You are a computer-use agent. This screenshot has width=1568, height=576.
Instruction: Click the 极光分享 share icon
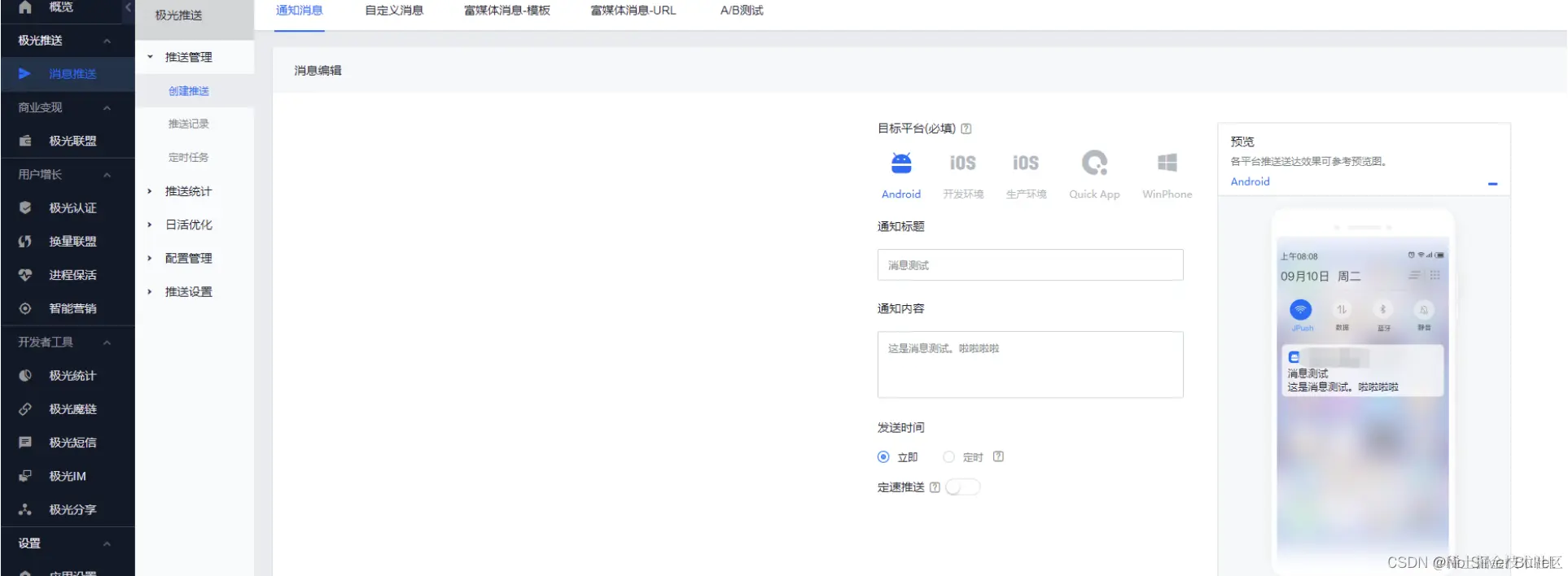[x=25, y=509]
